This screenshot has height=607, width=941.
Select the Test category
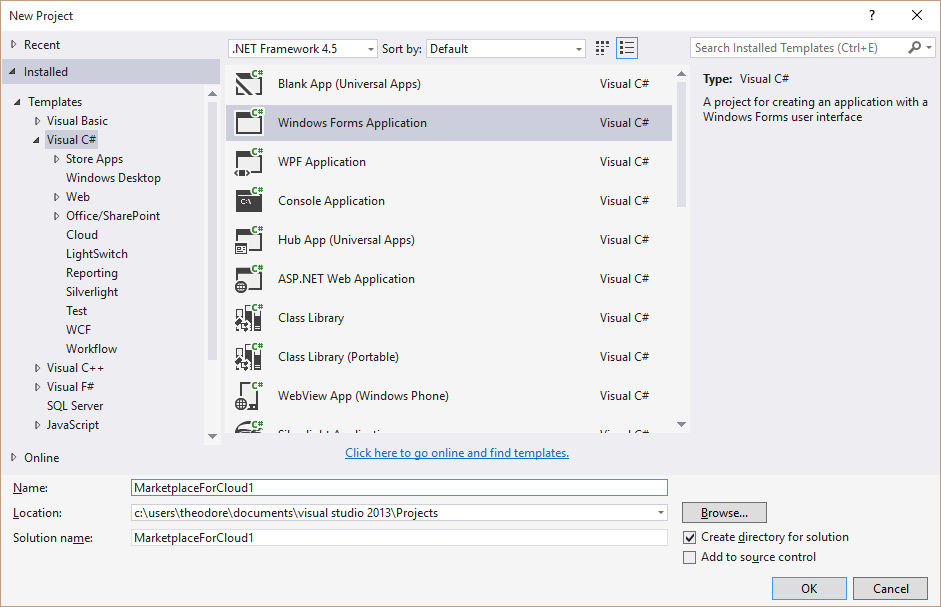point(76,311)
